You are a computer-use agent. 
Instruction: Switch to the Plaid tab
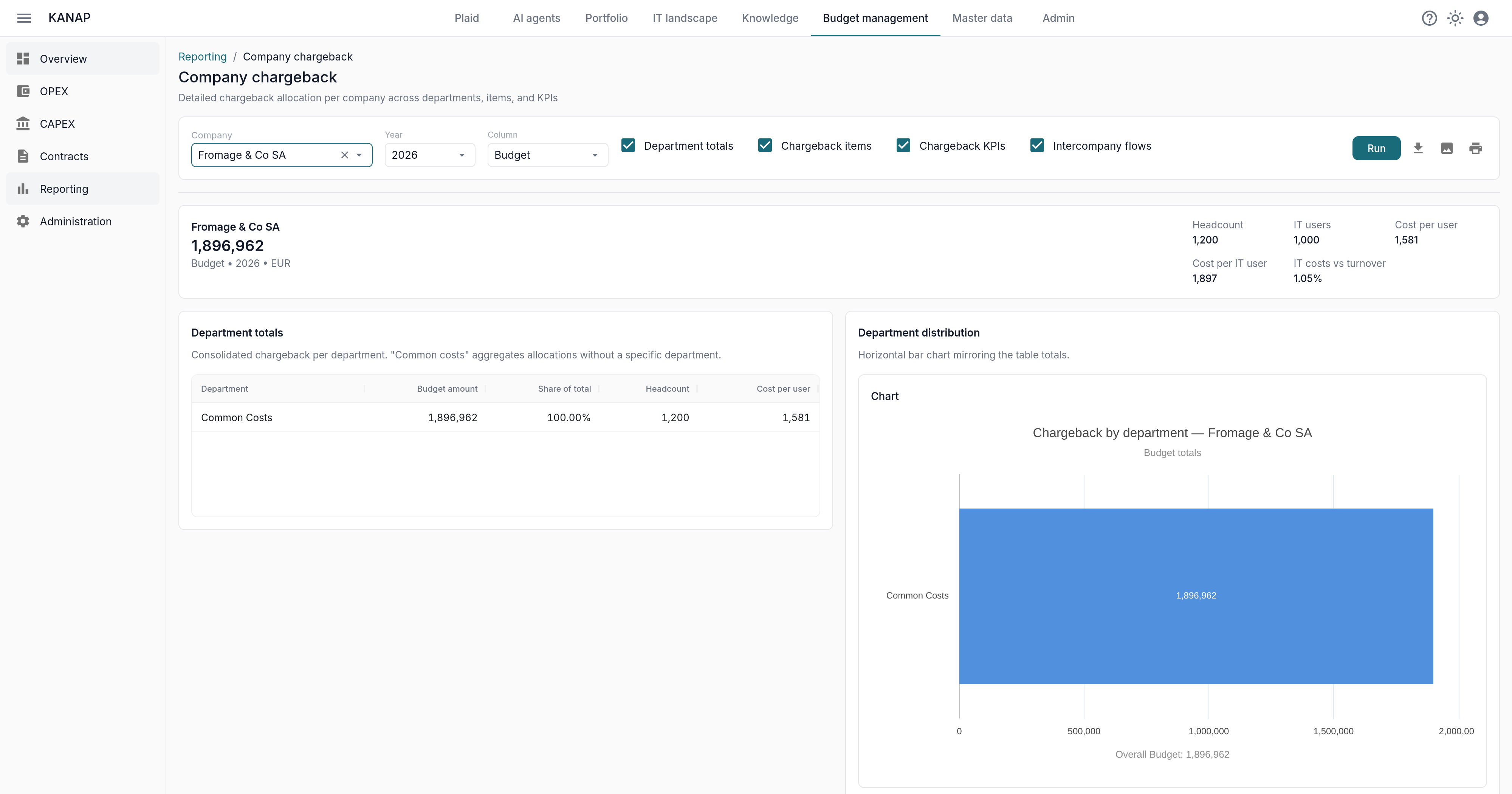[466, 18]
